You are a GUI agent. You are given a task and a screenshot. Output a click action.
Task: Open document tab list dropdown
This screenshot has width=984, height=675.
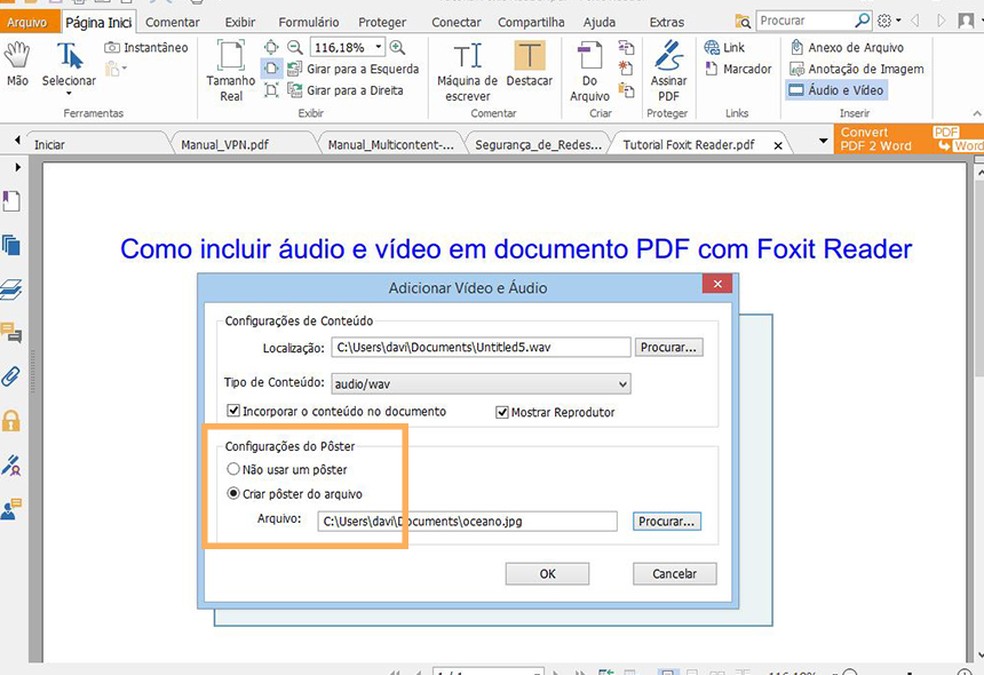coord(823,141)
